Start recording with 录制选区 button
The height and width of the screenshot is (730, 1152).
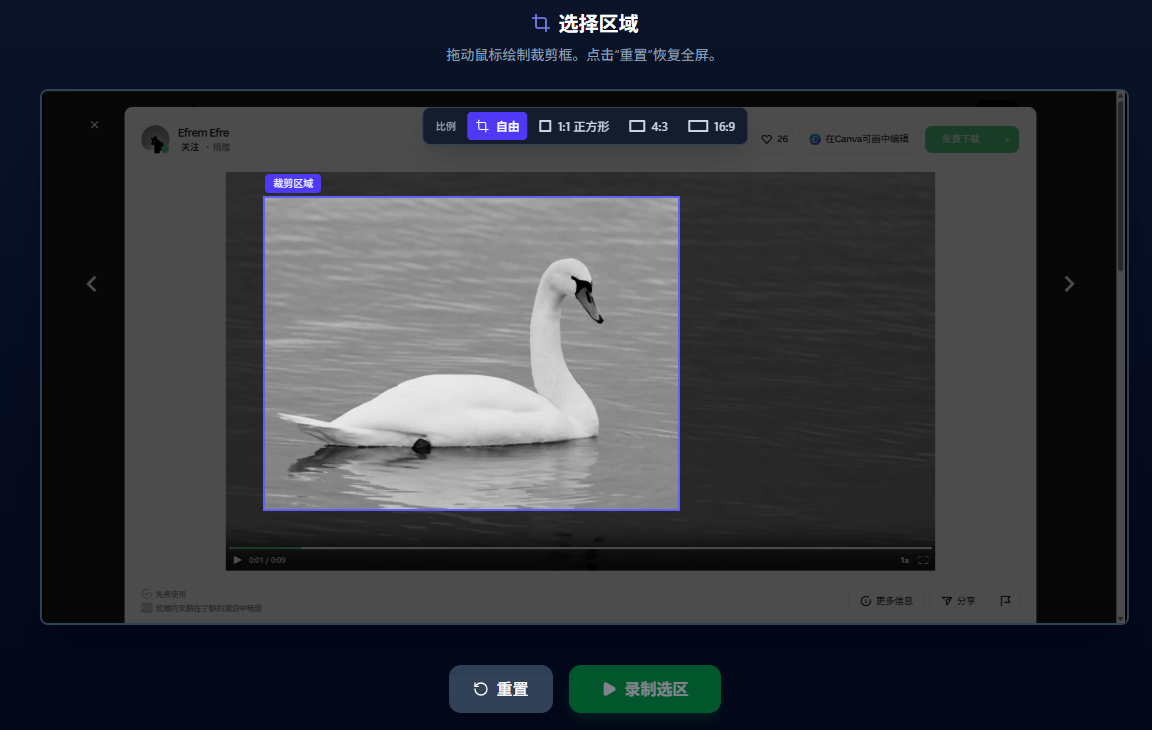pyautogui.click(x=644, y=689)
